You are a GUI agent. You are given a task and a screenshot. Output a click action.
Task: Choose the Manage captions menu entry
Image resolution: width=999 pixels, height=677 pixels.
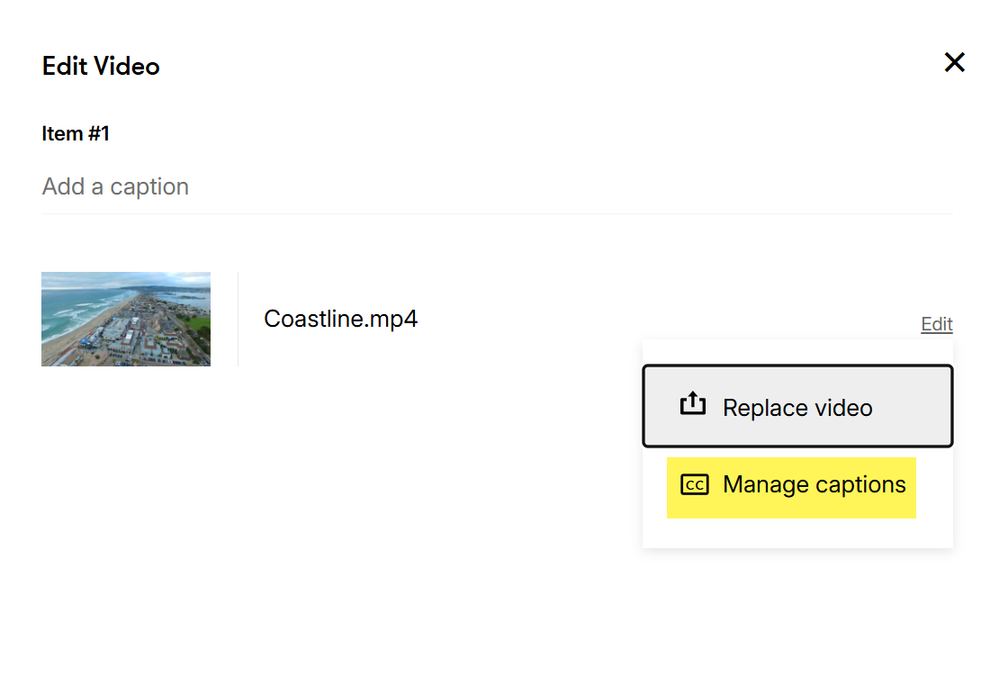[x=791, y=486]
